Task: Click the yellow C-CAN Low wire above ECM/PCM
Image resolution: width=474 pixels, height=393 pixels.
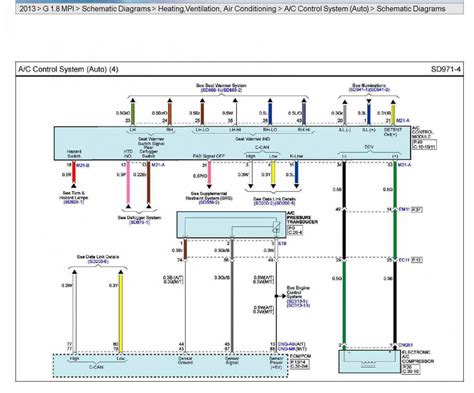Action: tap(121, 313)
